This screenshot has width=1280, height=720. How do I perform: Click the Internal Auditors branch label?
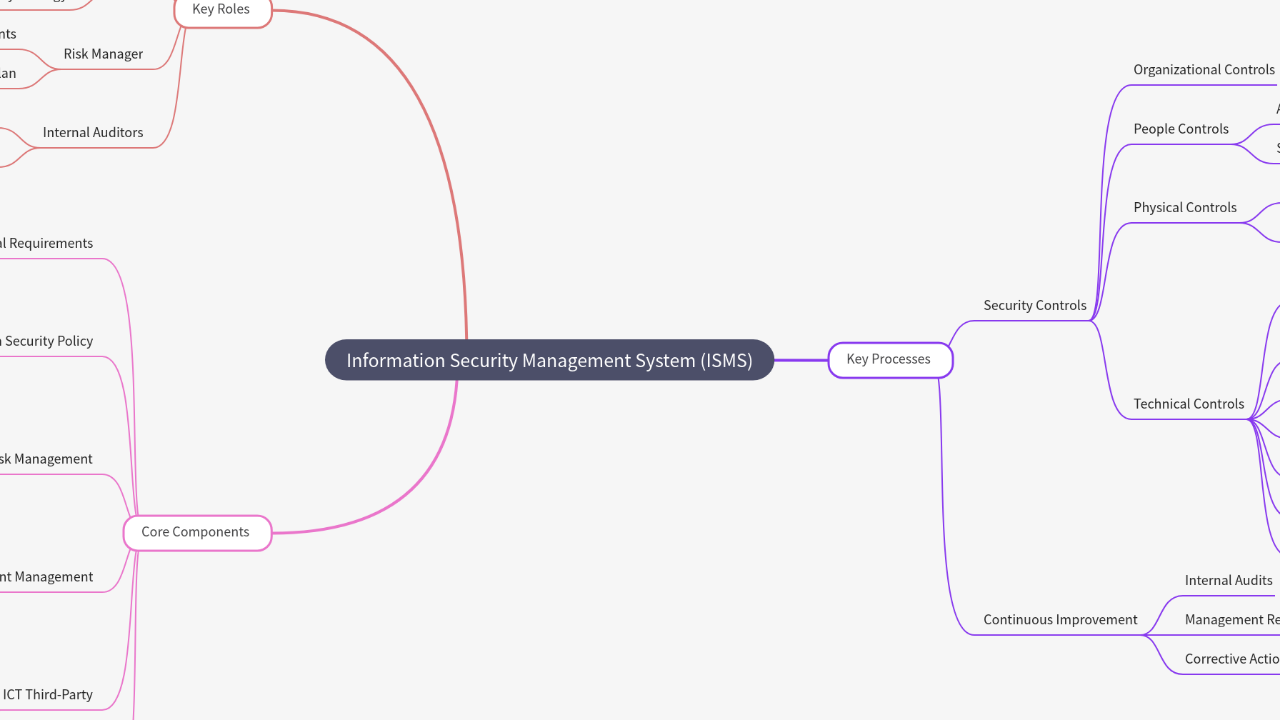point(93,132)
